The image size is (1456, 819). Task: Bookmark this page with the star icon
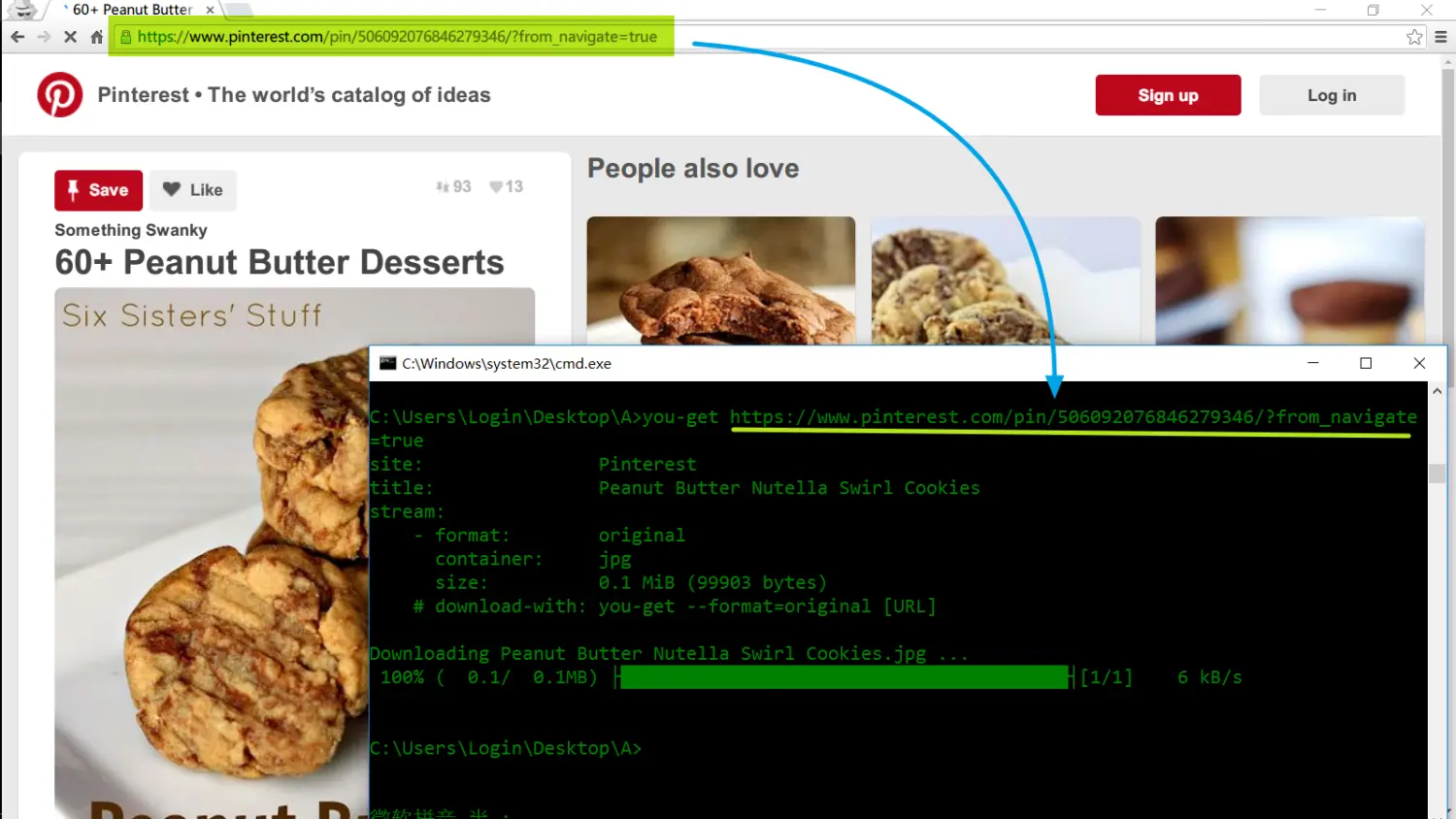click(1414, 37)
